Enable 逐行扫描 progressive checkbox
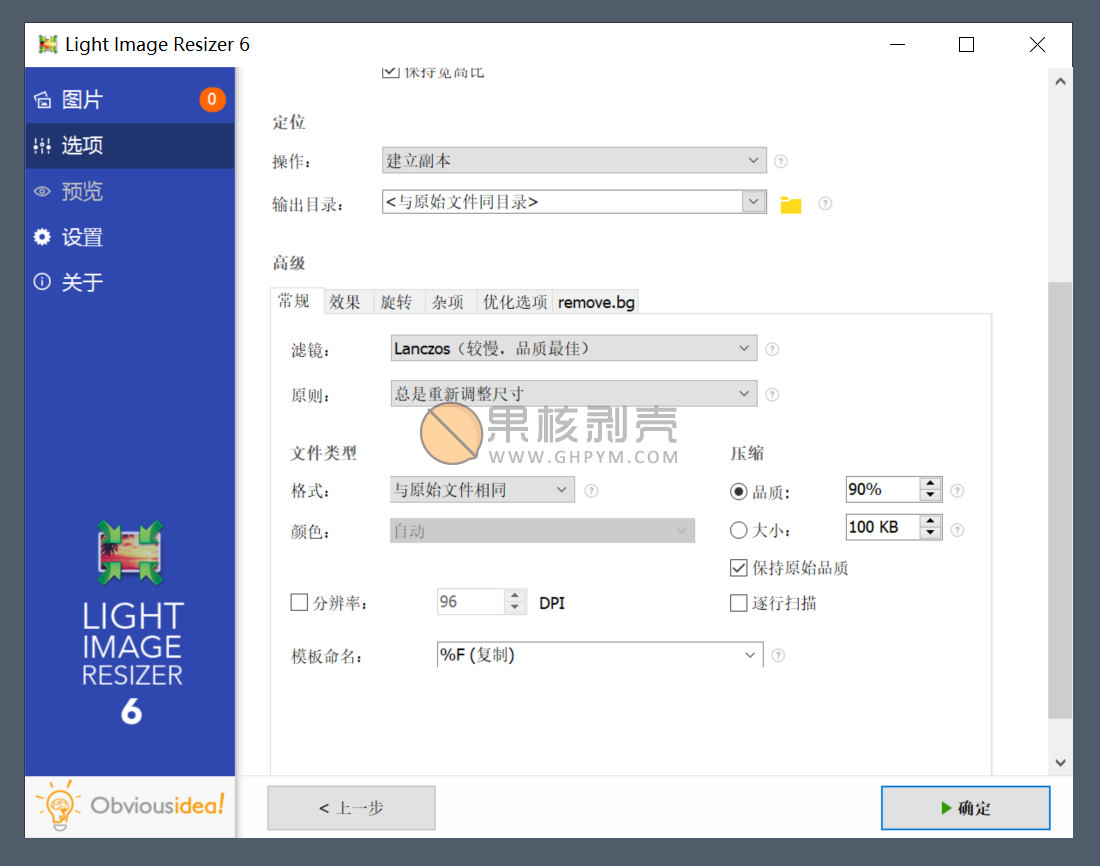The width and height of the screenshot is (1100, 866). click(x=739, y=603)
